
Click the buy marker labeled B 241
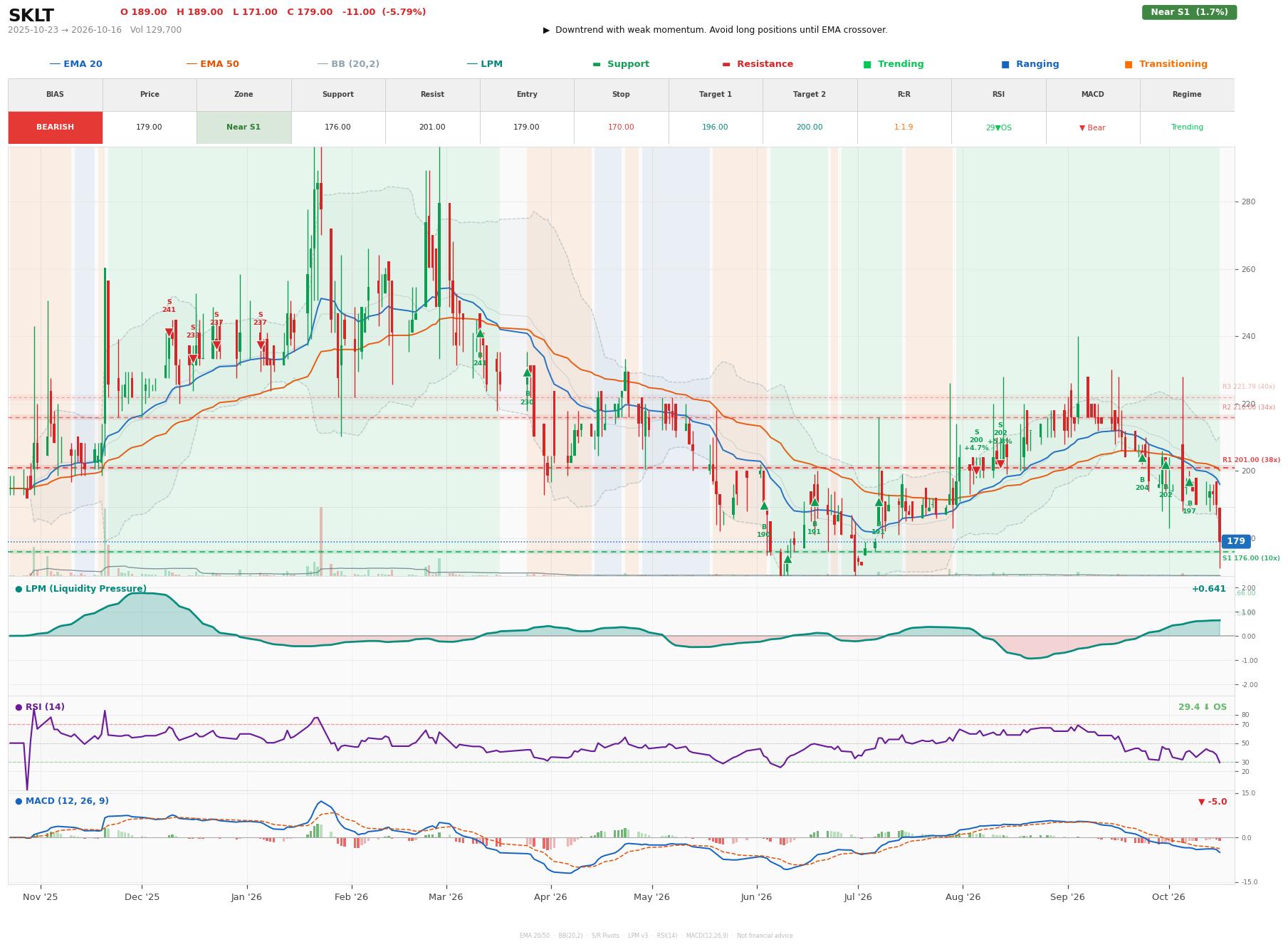[480, 333]
